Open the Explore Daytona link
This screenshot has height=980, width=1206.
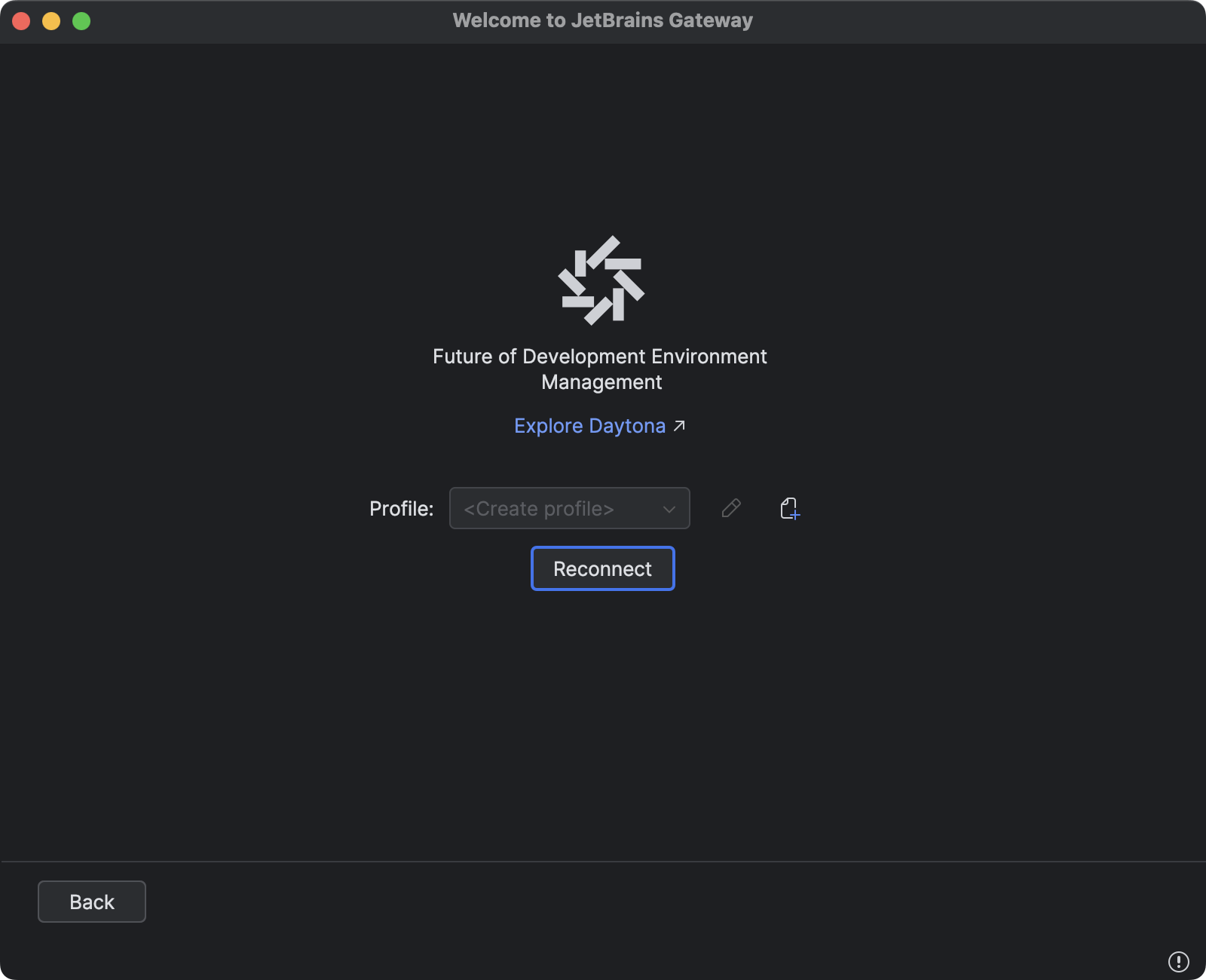coord(600,426)
